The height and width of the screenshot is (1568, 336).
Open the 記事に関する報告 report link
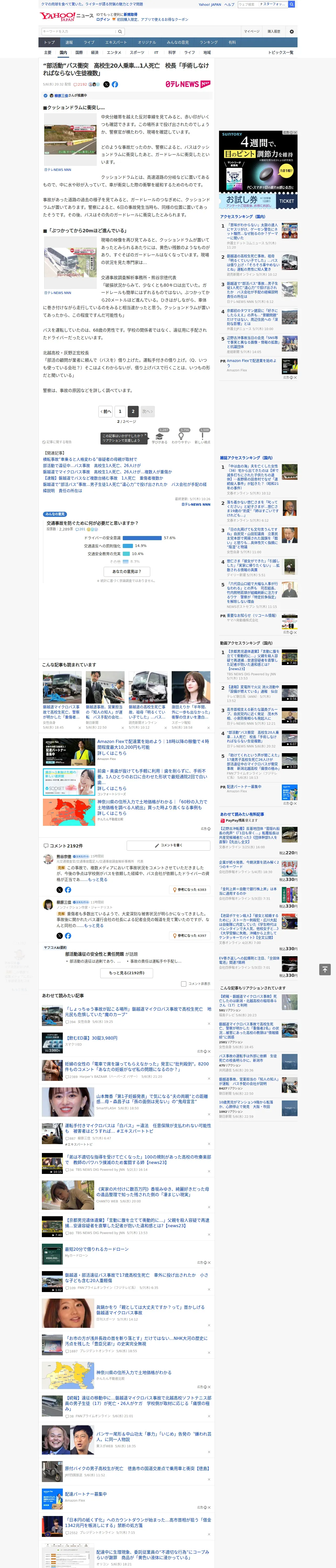point(57,442)
